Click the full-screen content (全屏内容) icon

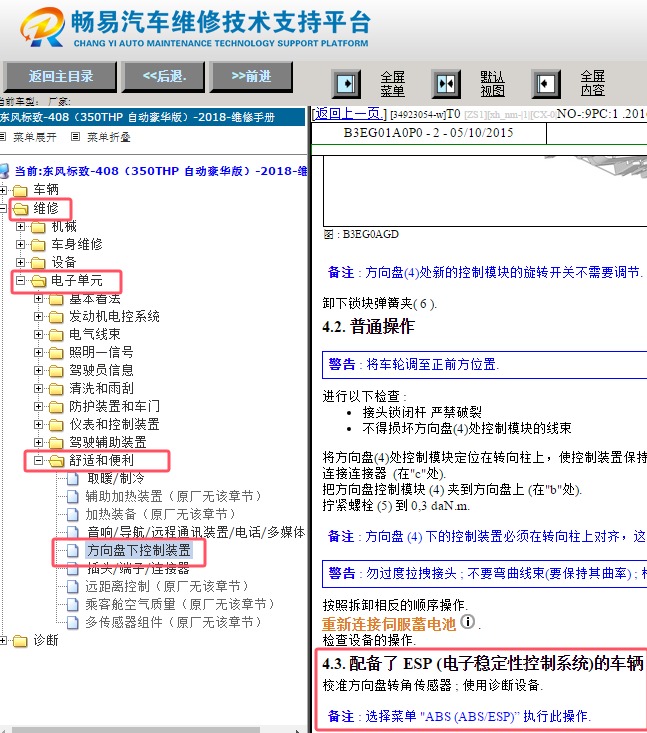(x=546, y=84)
